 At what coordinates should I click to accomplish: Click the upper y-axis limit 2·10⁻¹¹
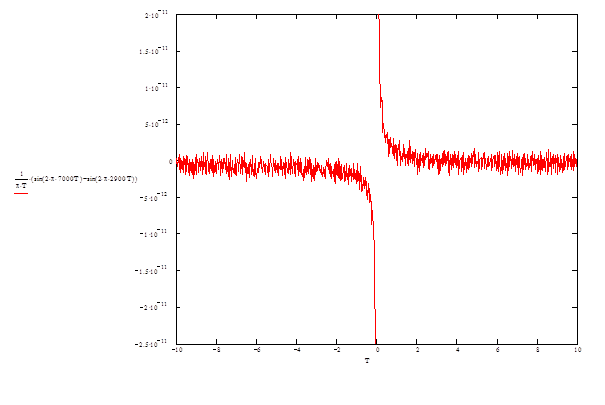[158, 16]
